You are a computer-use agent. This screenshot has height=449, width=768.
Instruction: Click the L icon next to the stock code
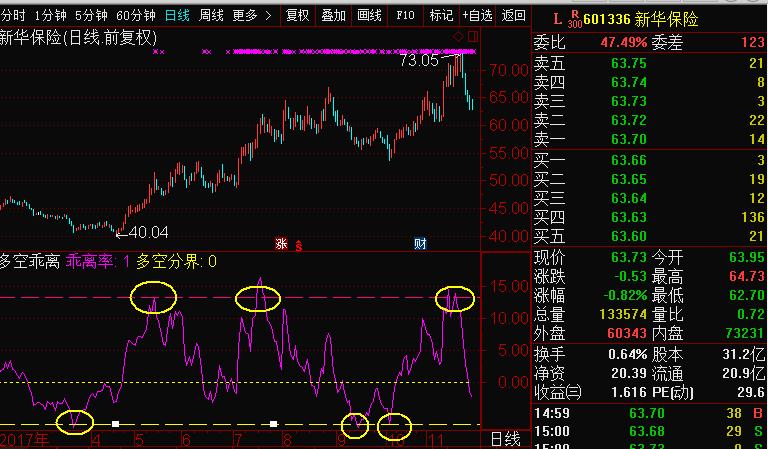pyautogui.click(x=557, y=19)
